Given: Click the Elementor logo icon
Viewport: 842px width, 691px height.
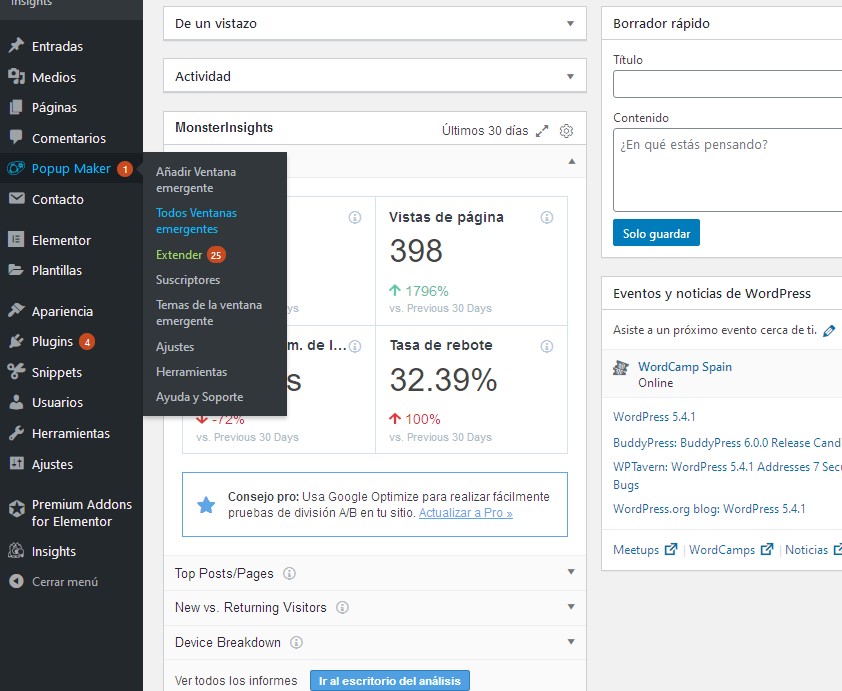Looking at the screenshot, I should pos(17,239).
